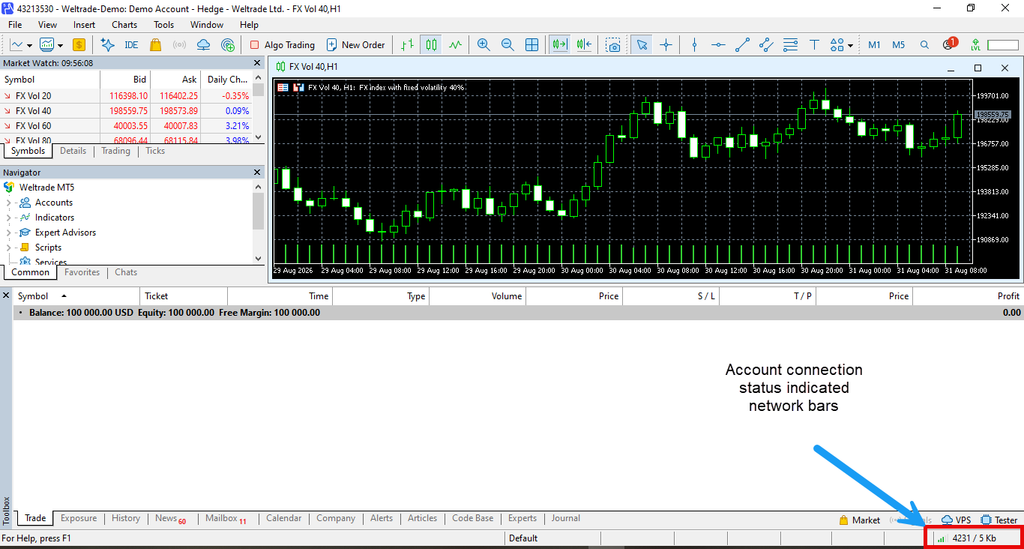Sort trades by Symbol column header

click(75, 296)
